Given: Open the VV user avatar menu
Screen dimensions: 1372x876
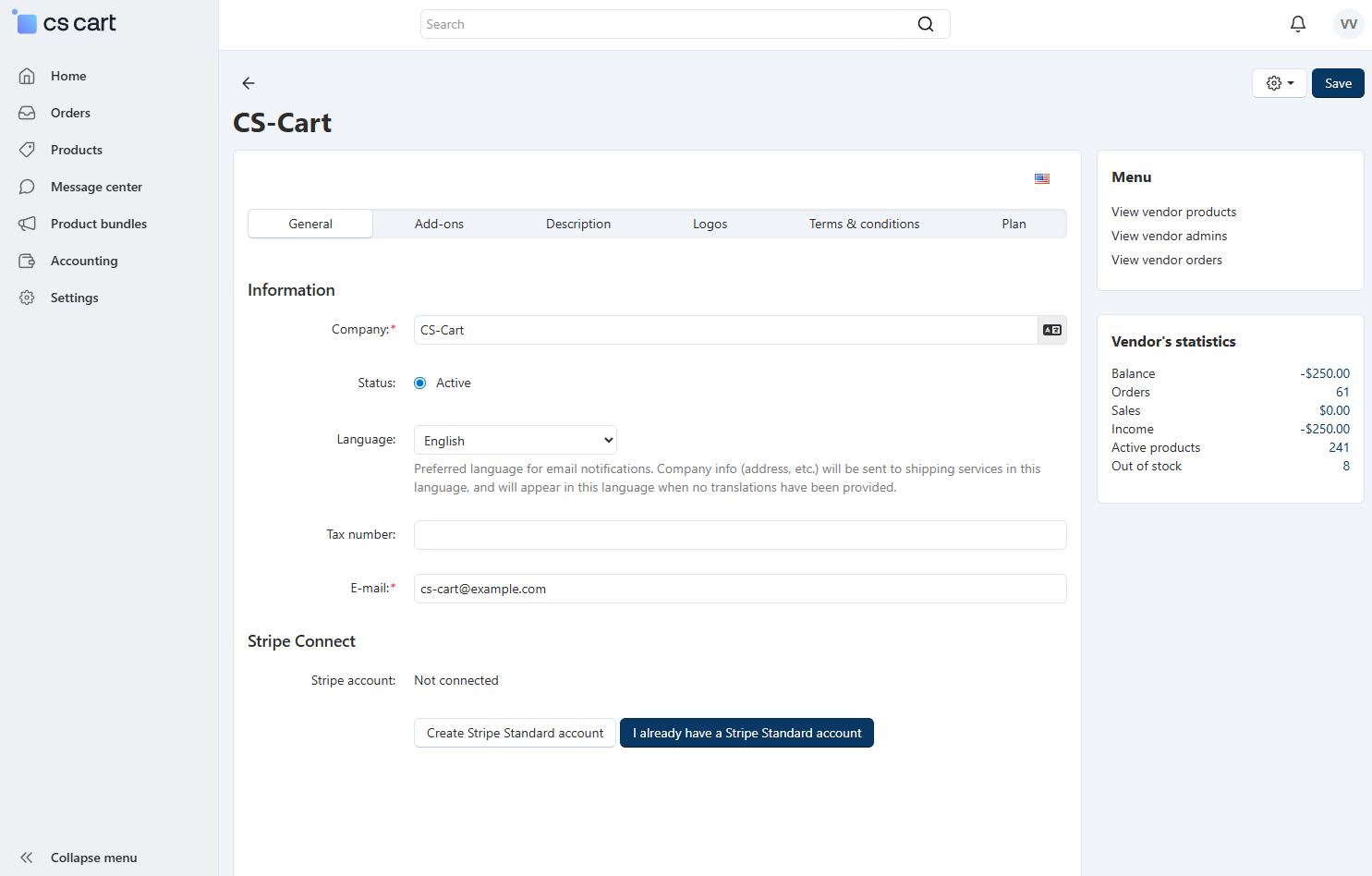Looking at the screenshot, I should tap(1349, 24).
